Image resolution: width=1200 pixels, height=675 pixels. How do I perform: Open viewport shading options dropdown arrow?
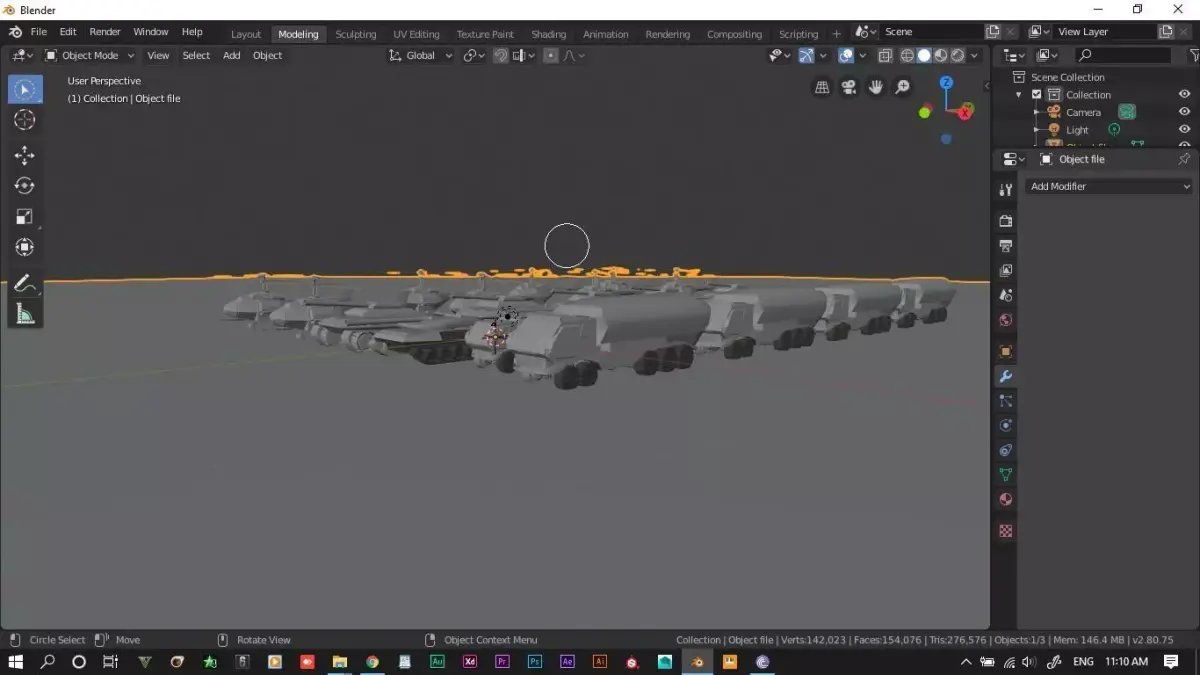click(x=975, y=56)
